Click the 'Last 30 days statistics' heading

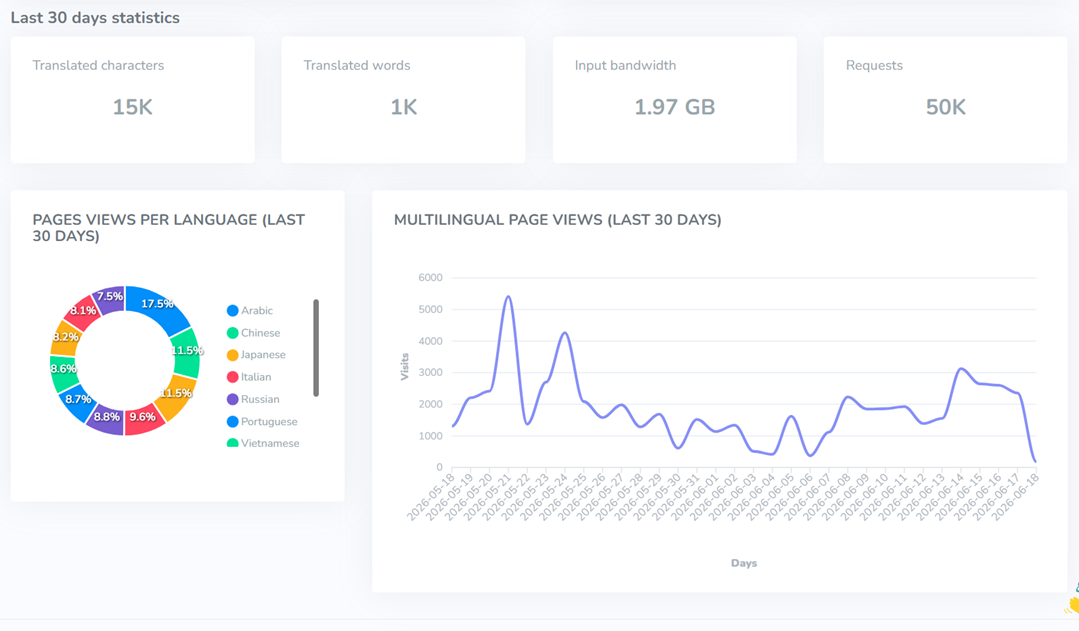click(95, 18)
